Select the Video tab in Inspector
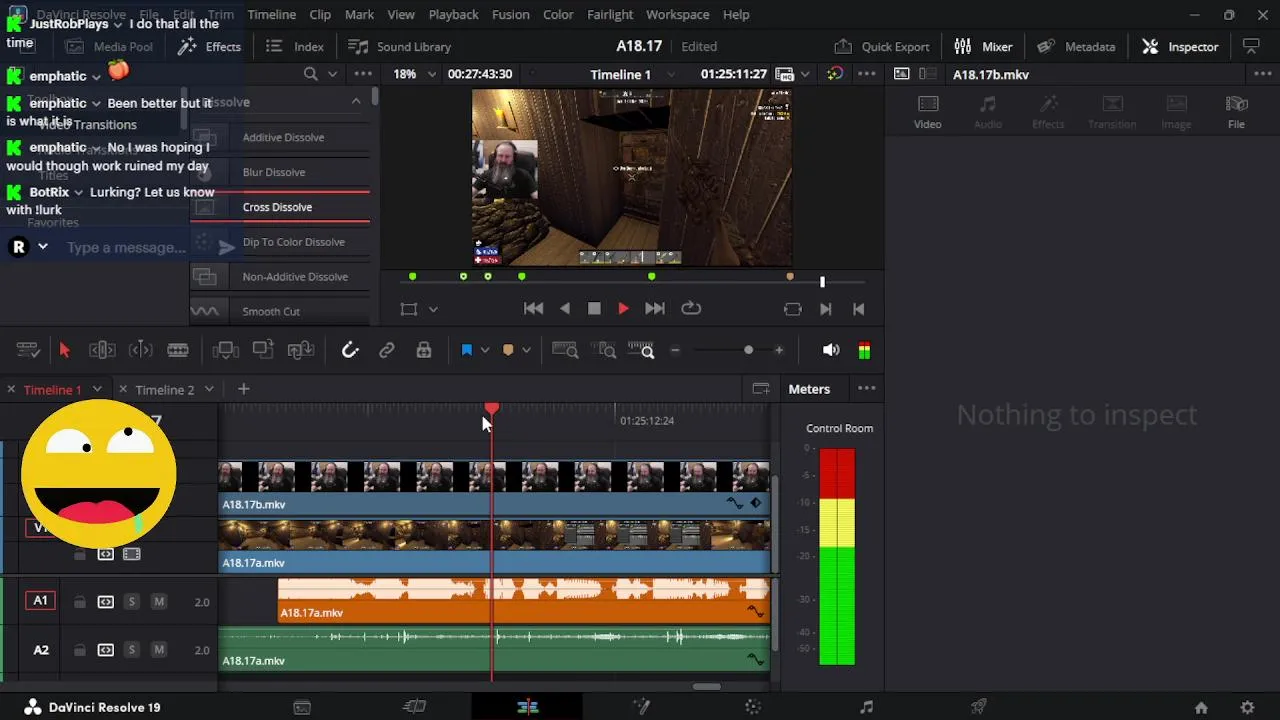Viewport: 1280px width, 720px height. [x=928, y=112]
